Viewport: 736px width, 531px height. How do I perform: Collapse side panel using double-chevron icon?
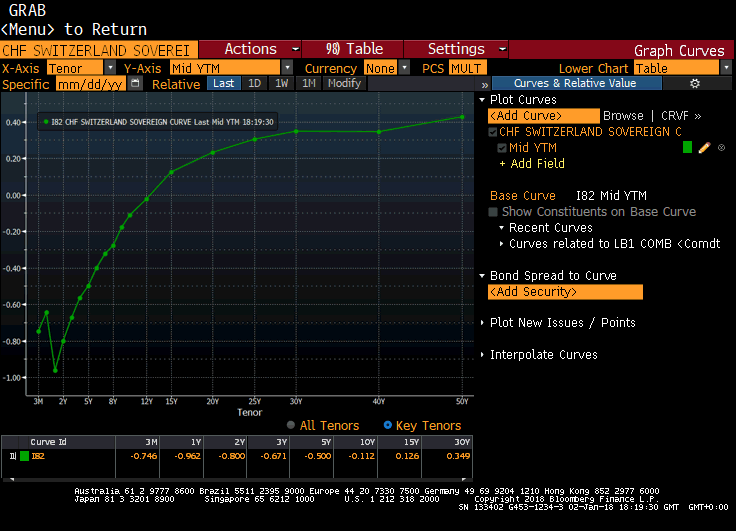(484, 84)
